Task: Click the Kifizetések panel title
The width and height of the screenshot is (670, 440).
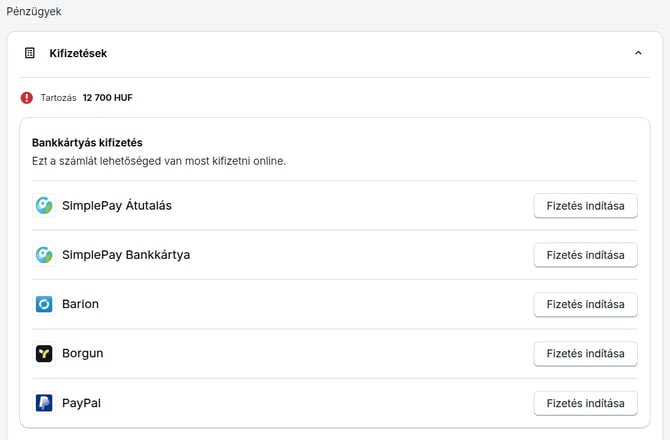Action: (78, 53)
